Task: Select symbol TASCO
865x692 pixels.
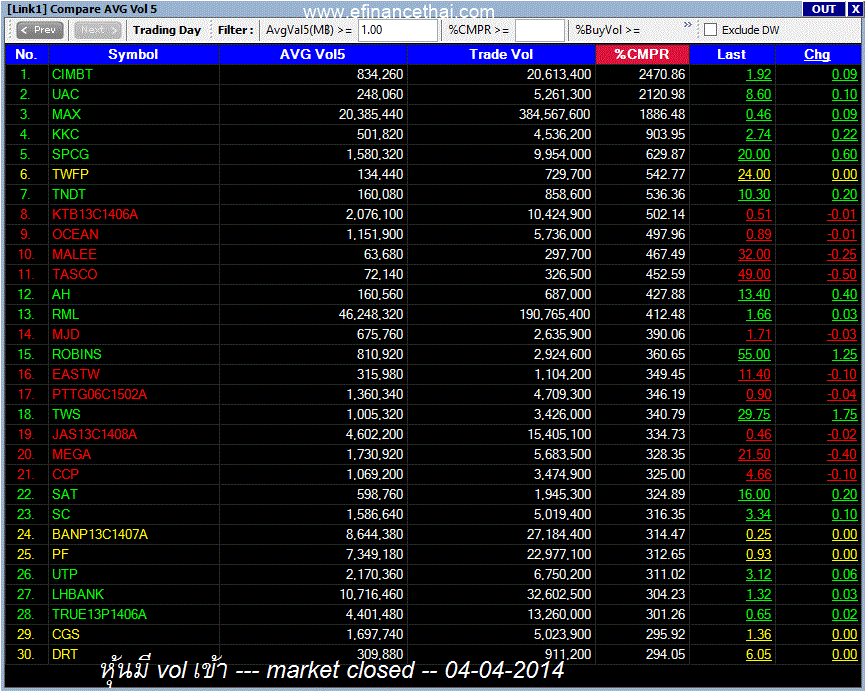Action: pos(74,274)
